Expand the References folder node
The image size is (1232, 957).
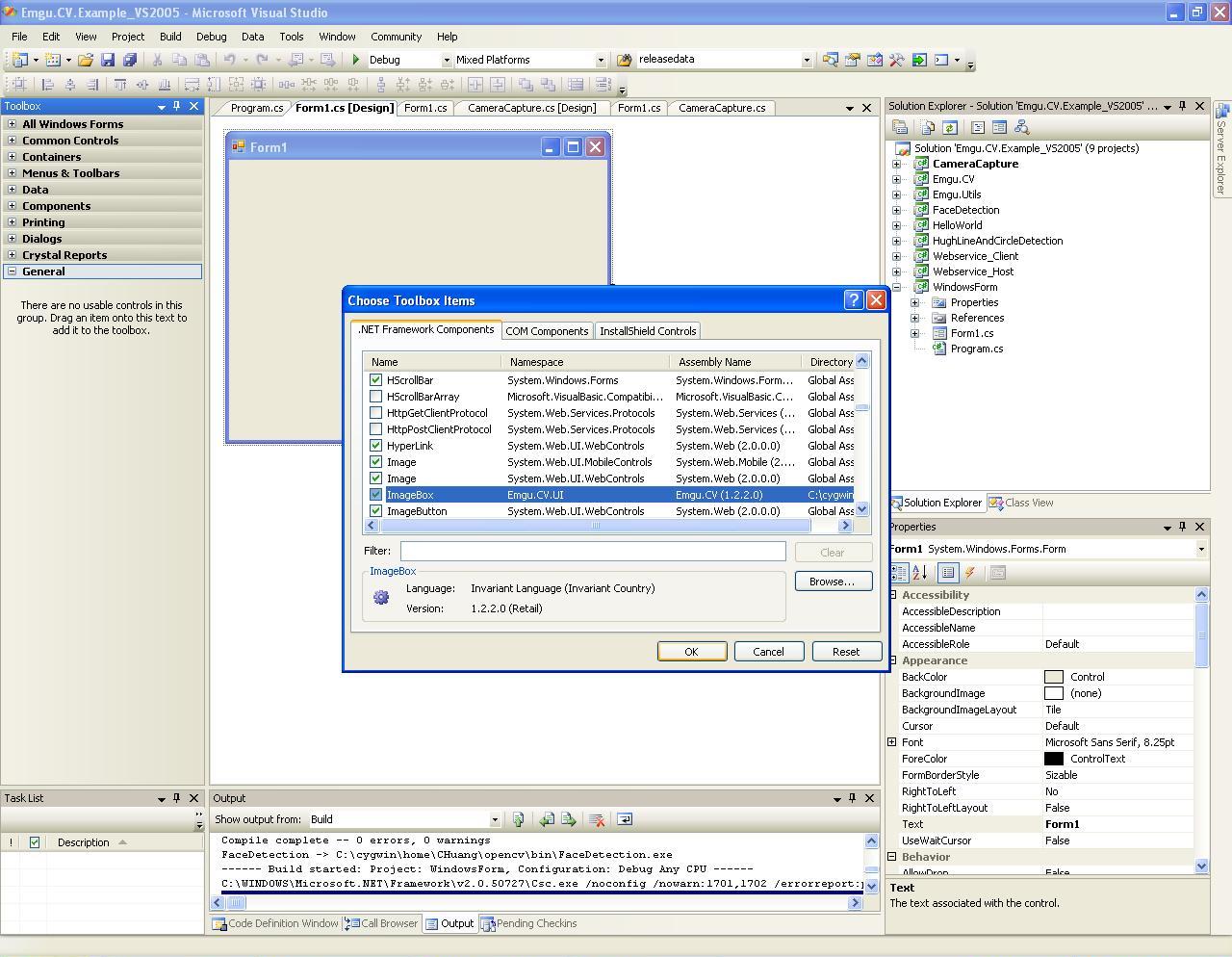coord(914,318)
